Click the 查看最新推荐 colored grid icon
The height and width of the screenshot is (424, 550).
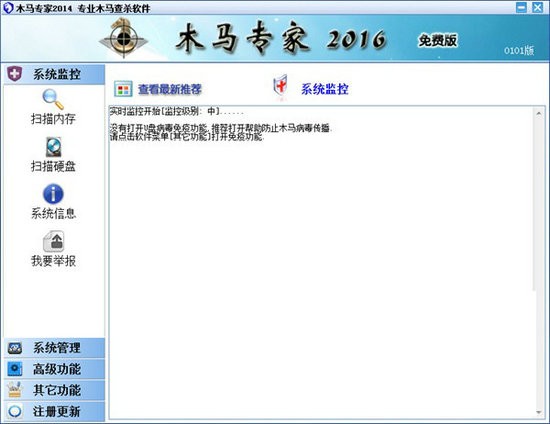click(123, 89)
